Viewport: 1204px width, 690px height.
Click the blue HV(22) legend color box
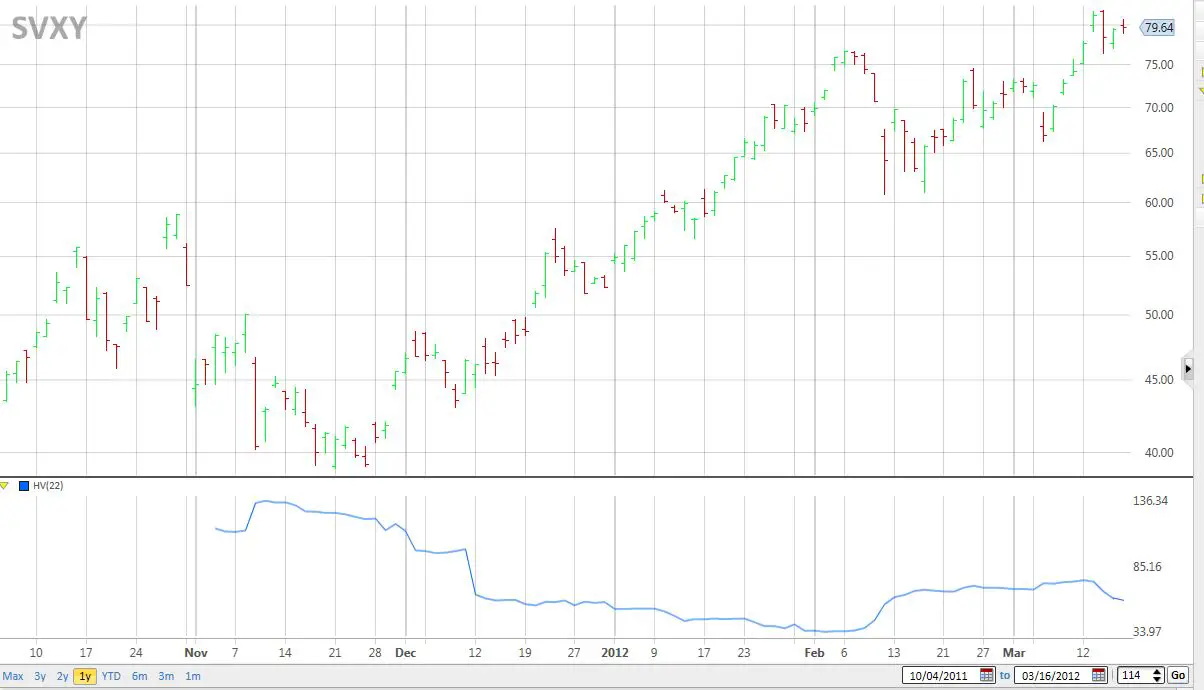[24, 486]
